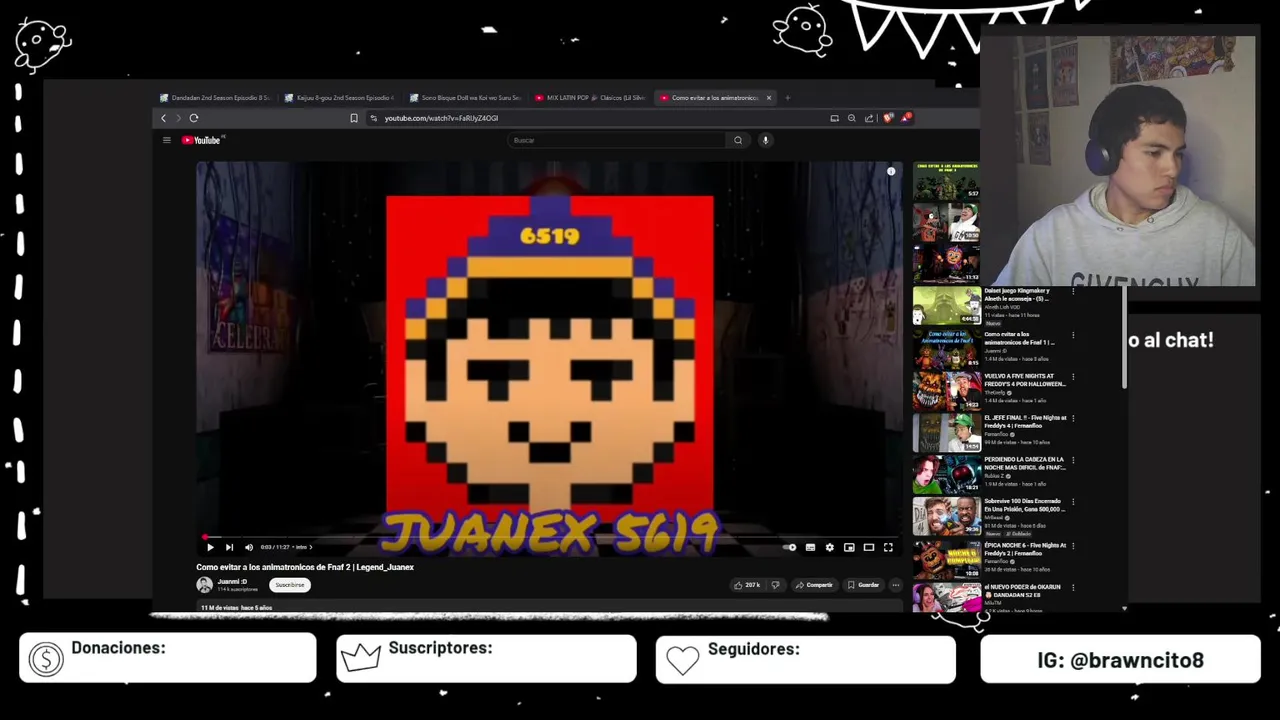1280x720 pixels.
Task: Click inside the Buscar search field
Action: [x=617, y=140]
